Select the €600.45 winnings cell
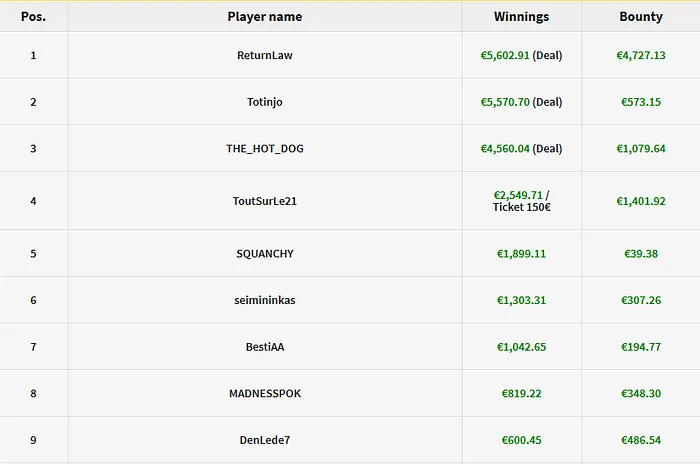Image resolution: width=700 pixels, height=464 pixels. click(x=521, y=440)
